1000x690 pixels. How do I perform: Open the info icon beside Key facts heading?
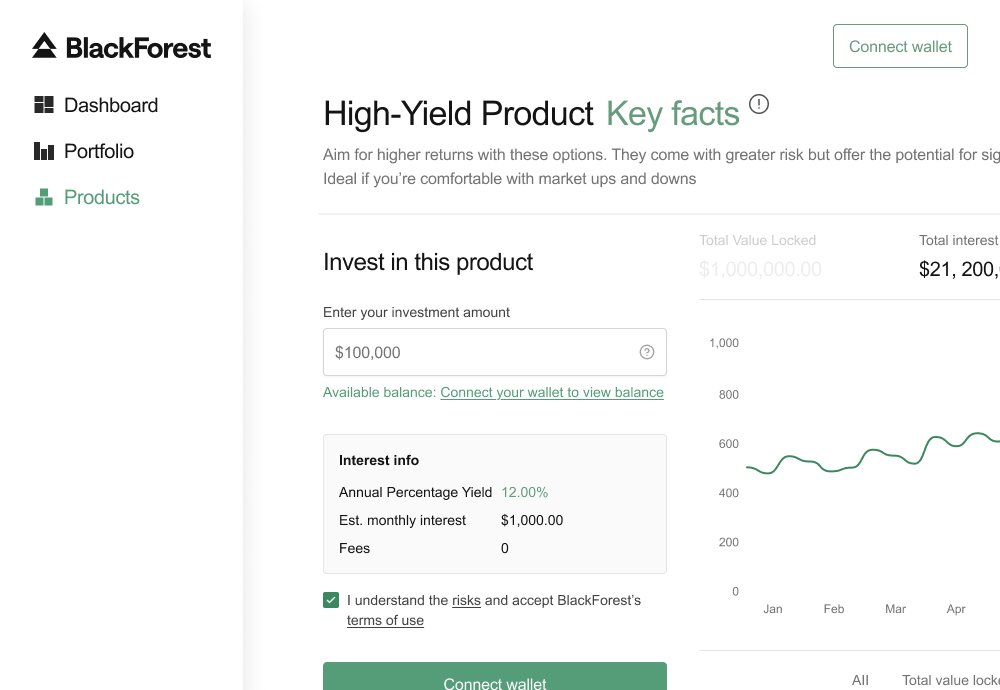point(758,104)
